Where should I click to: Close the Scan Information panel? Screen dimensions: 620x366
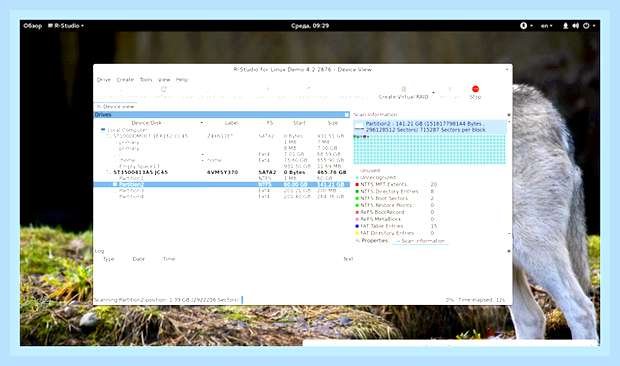tap(508, 115)
